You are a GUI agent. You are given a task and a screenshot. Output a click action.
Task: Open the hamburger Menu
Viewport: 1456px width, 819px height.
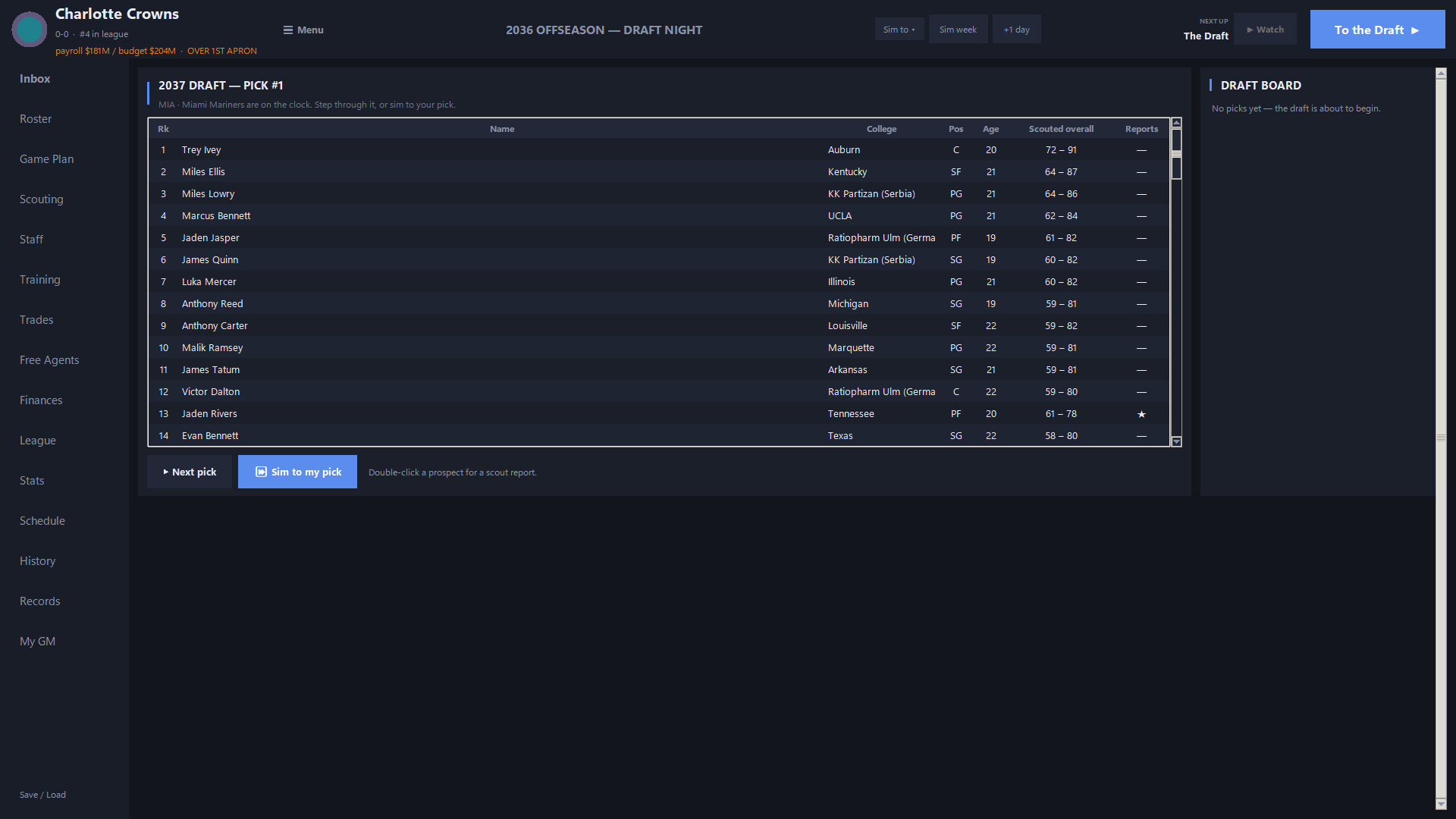303,30
